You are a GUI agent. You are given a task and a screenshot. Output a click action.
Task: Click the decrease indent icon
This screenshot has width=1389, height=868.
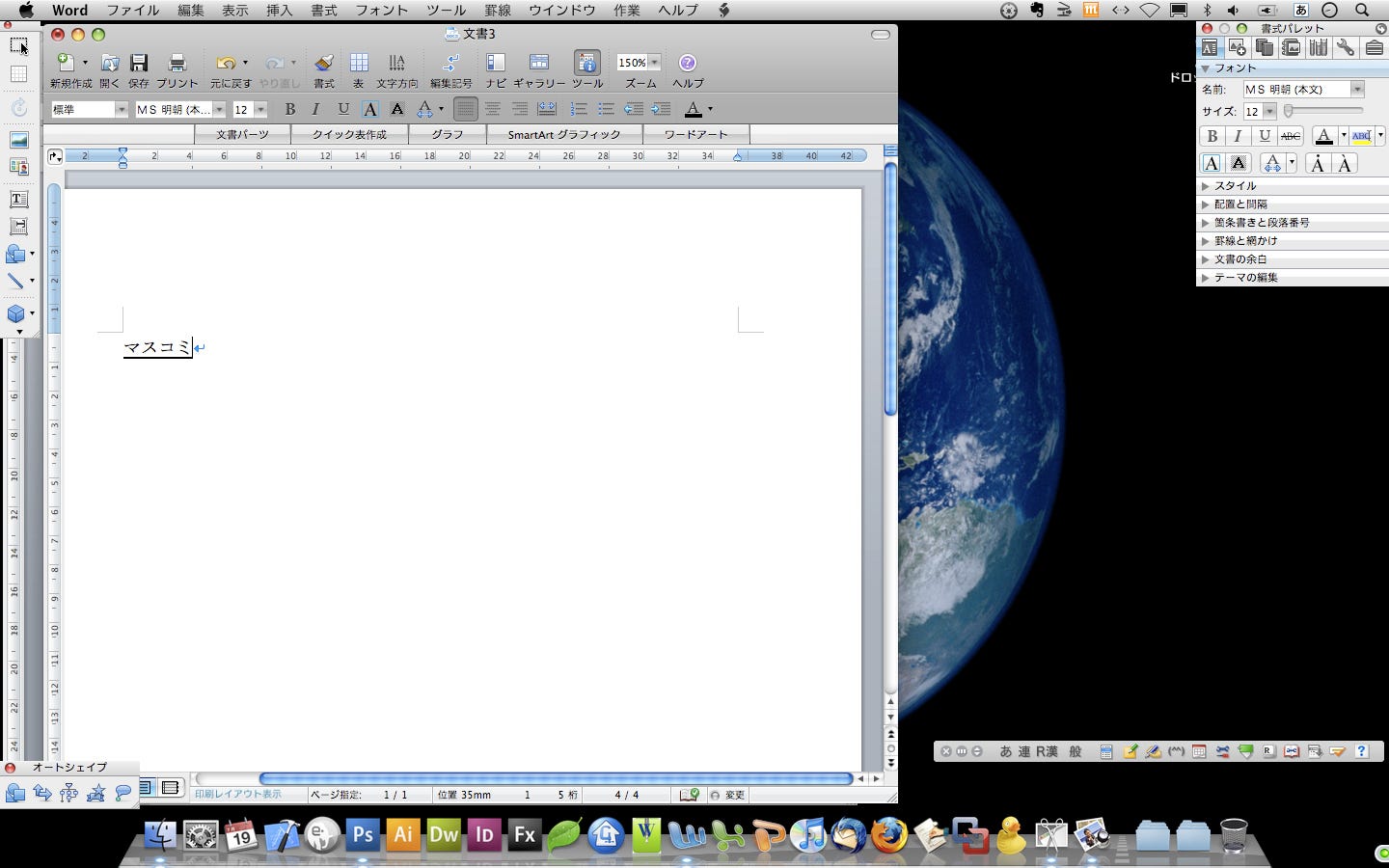(x=633, y=109)
